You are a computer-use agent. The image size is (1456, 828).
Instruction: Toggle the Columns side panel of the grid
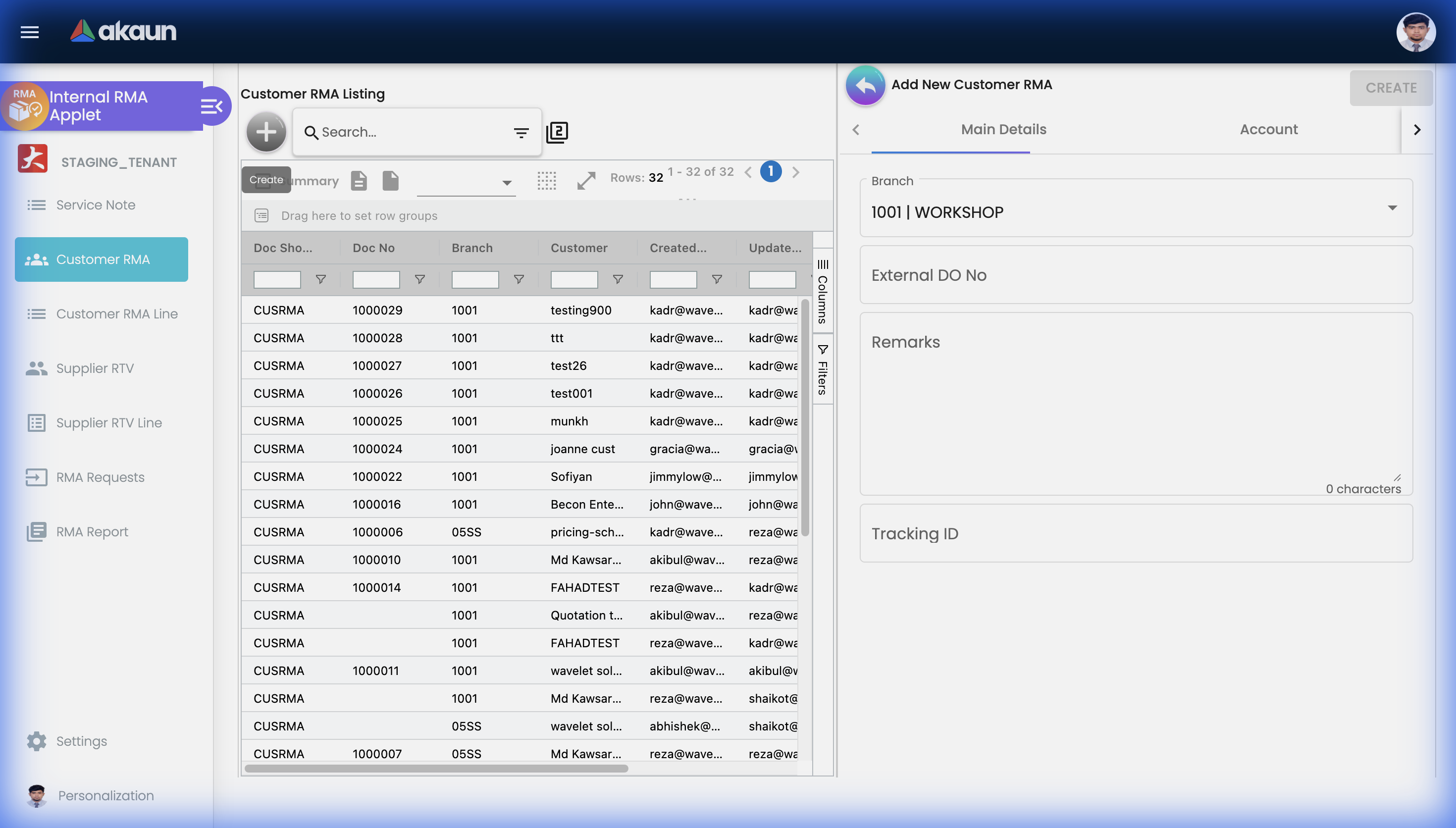(x=823, y=290)
